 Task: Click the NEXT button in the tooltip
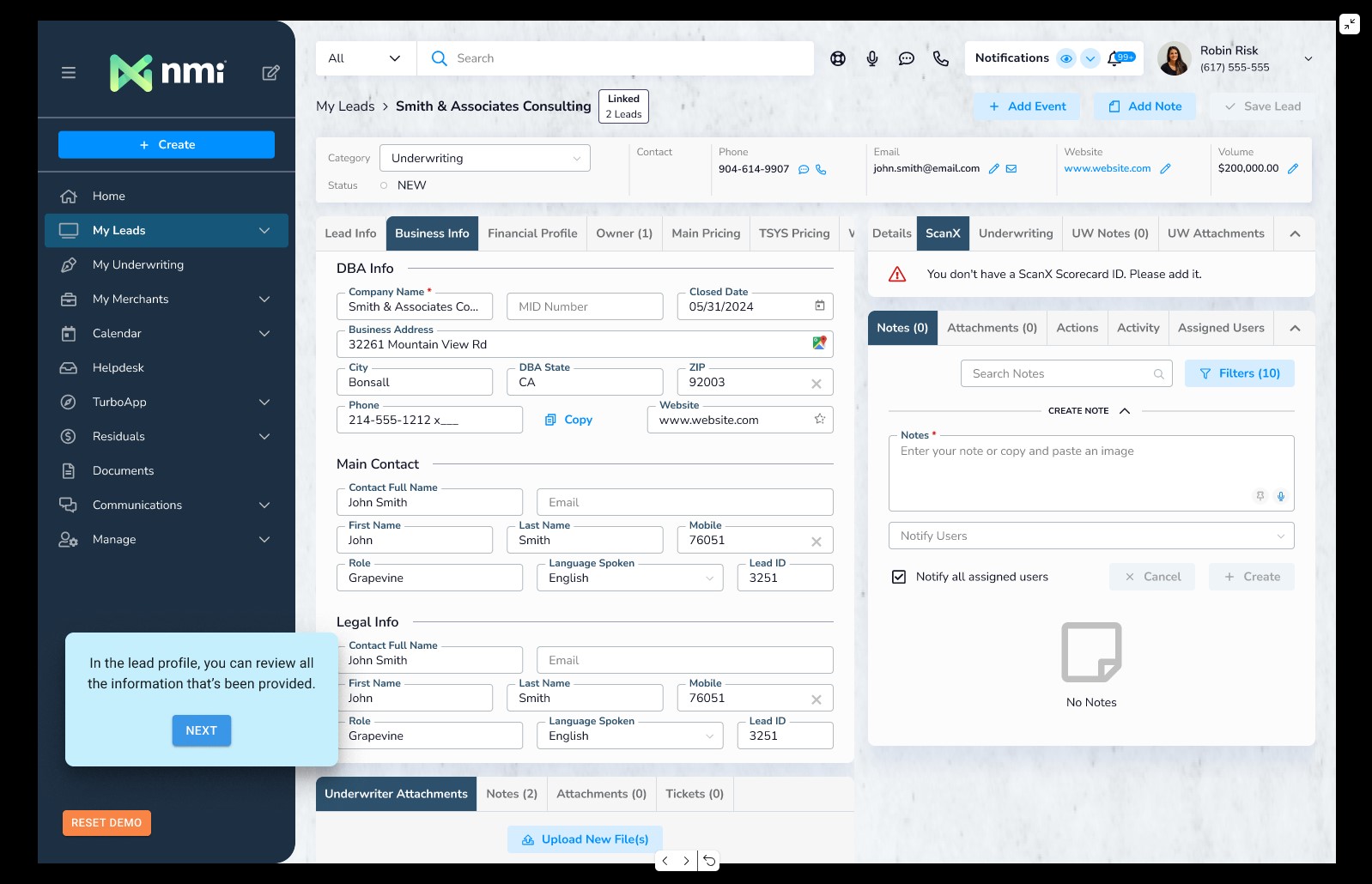[x=201, y=730]
